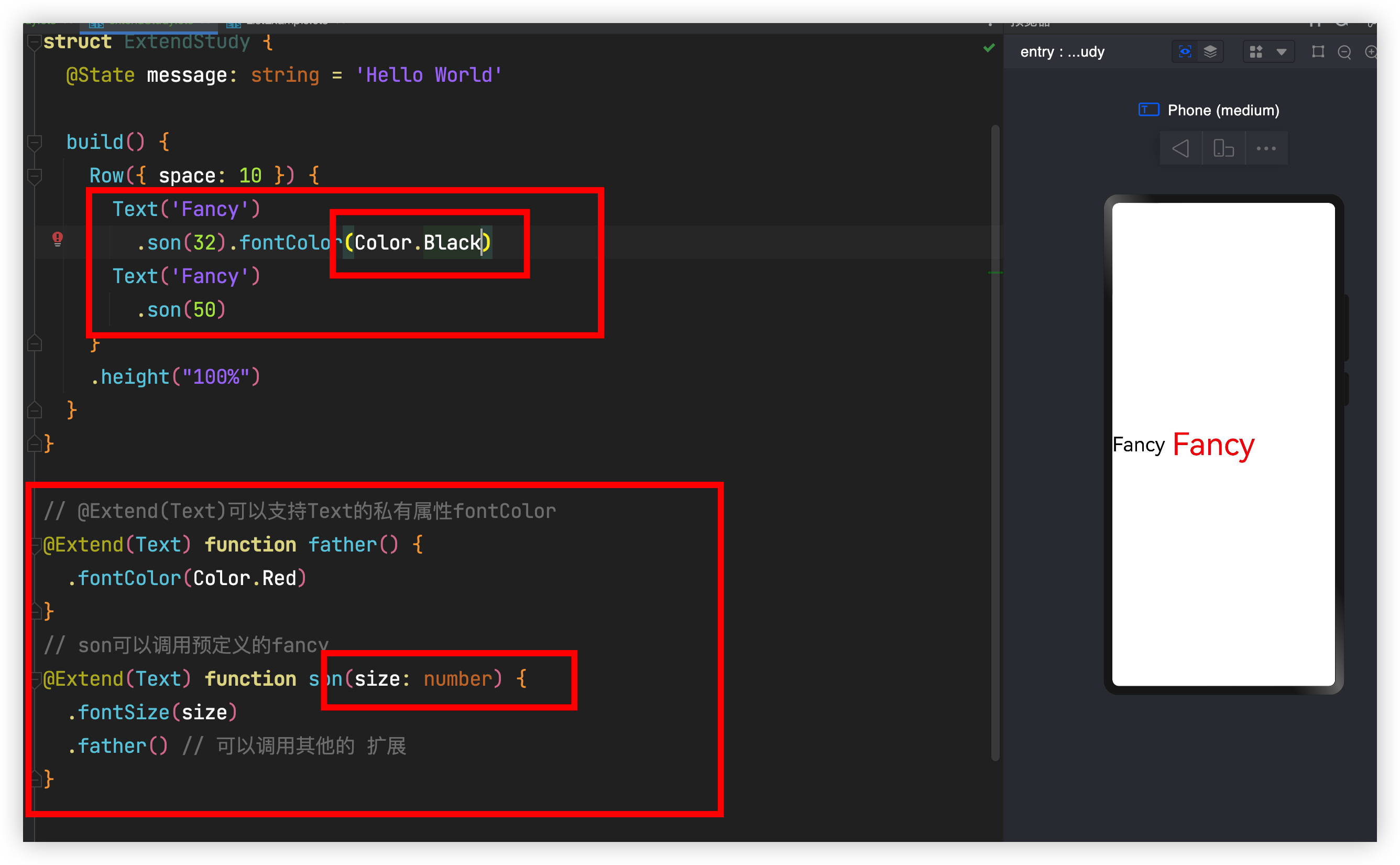Collapse the struct ExtendStudy fold marker
The image size is (1400, 865).
coord(34,42)
